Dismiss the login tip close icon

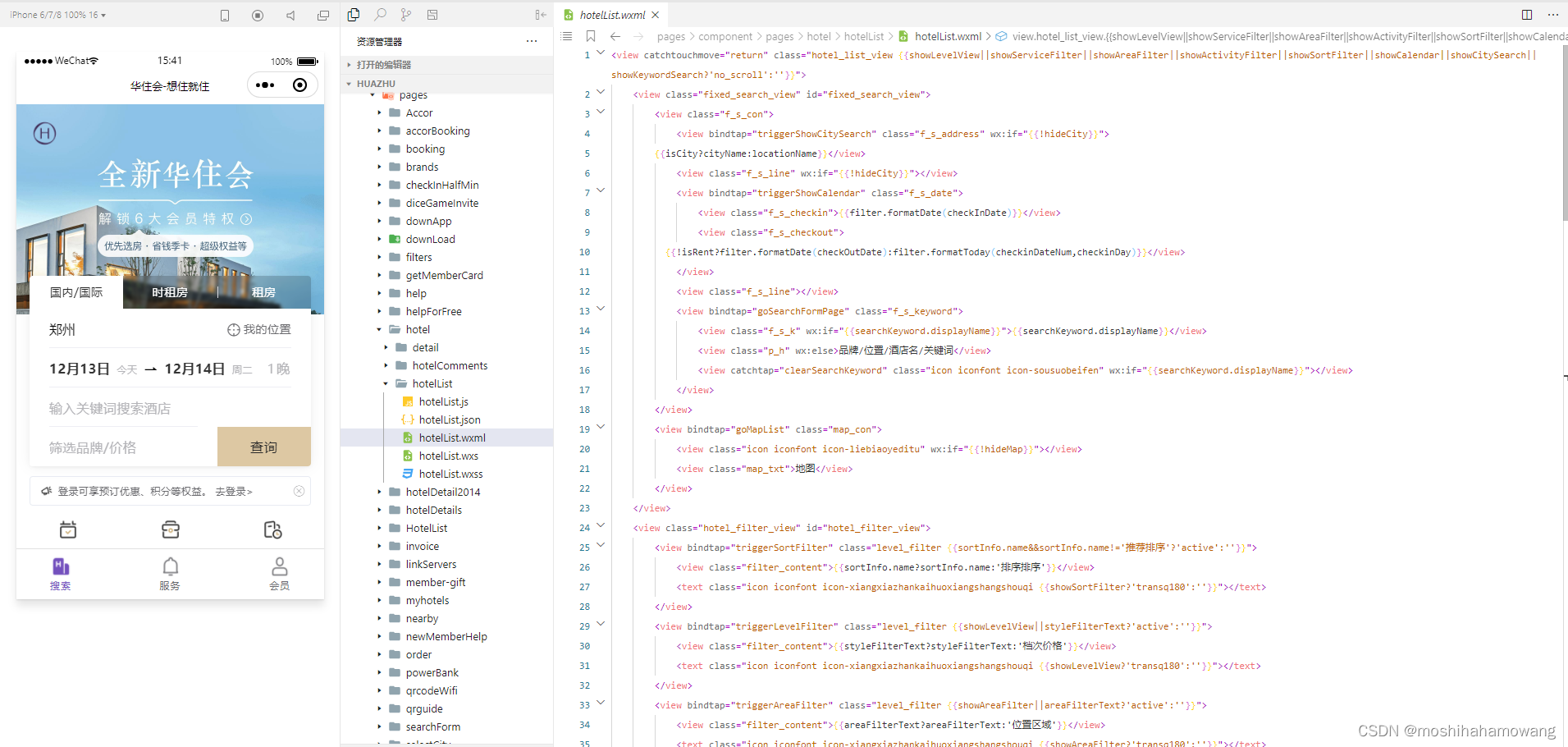pos(299,491)
